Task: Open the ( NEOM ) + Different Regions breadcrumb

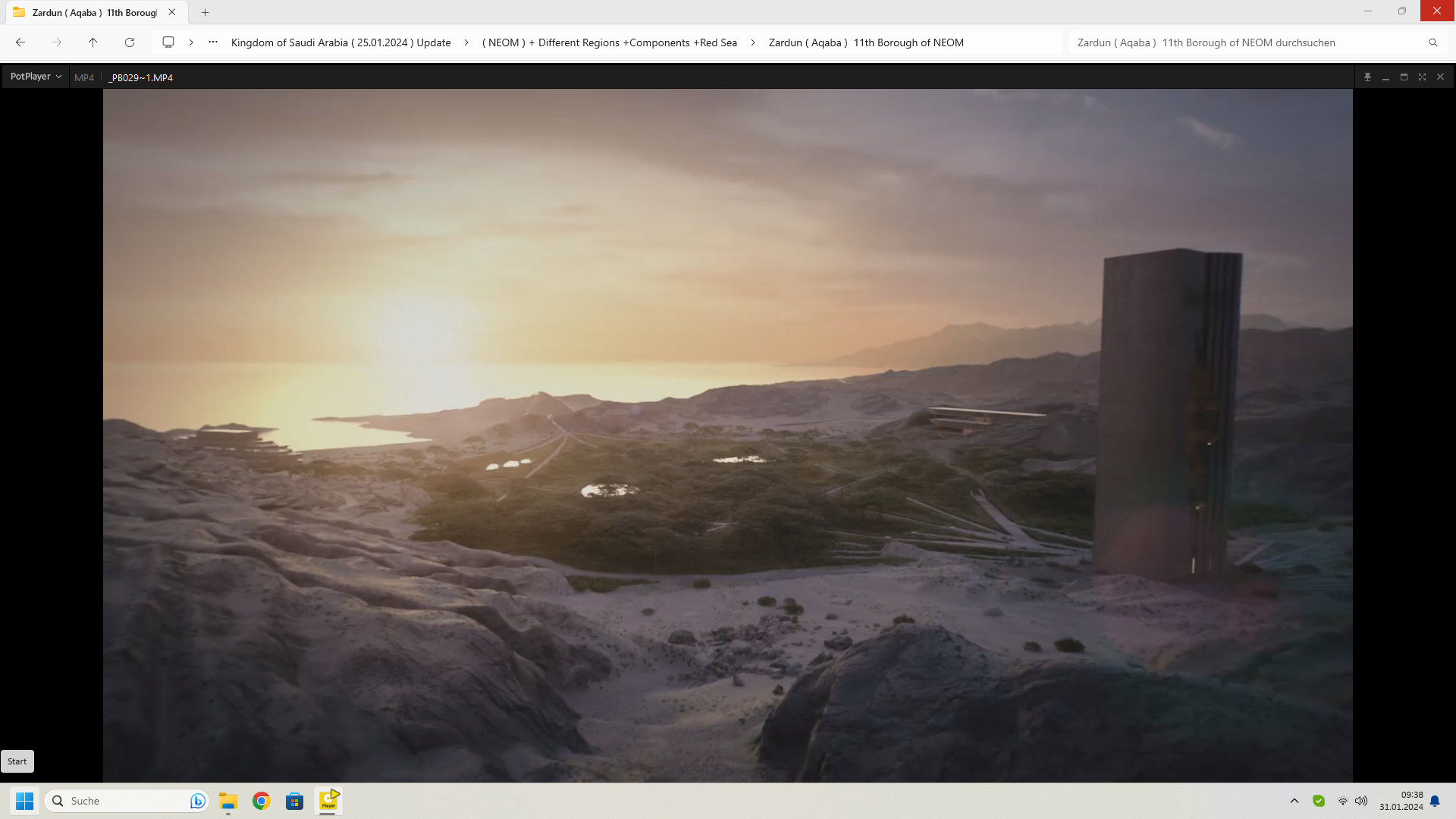Action: [610, 42]
